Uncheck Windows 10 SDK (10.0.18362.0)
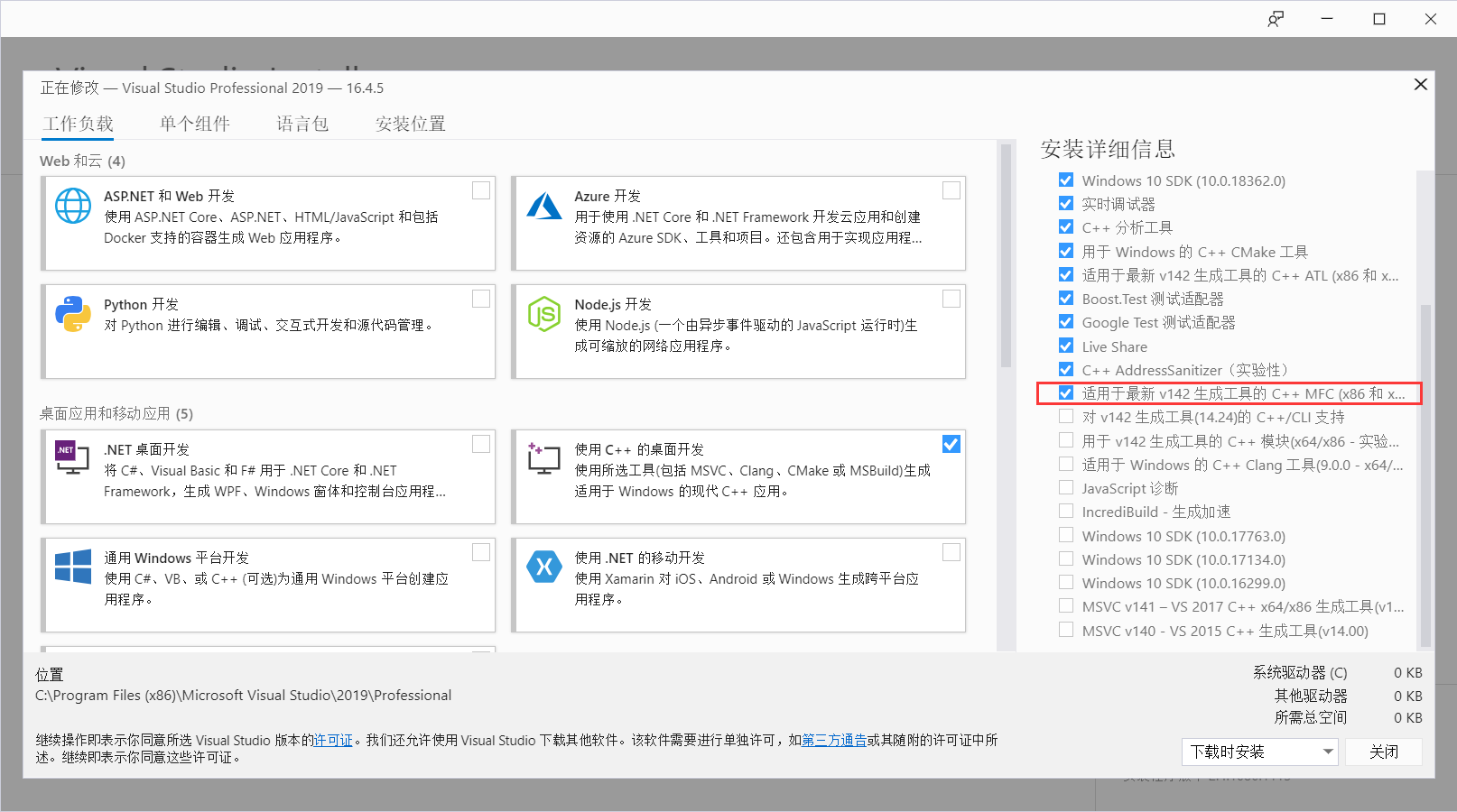The height and width of the screenshot is (812, 1457). [1066, 180]
